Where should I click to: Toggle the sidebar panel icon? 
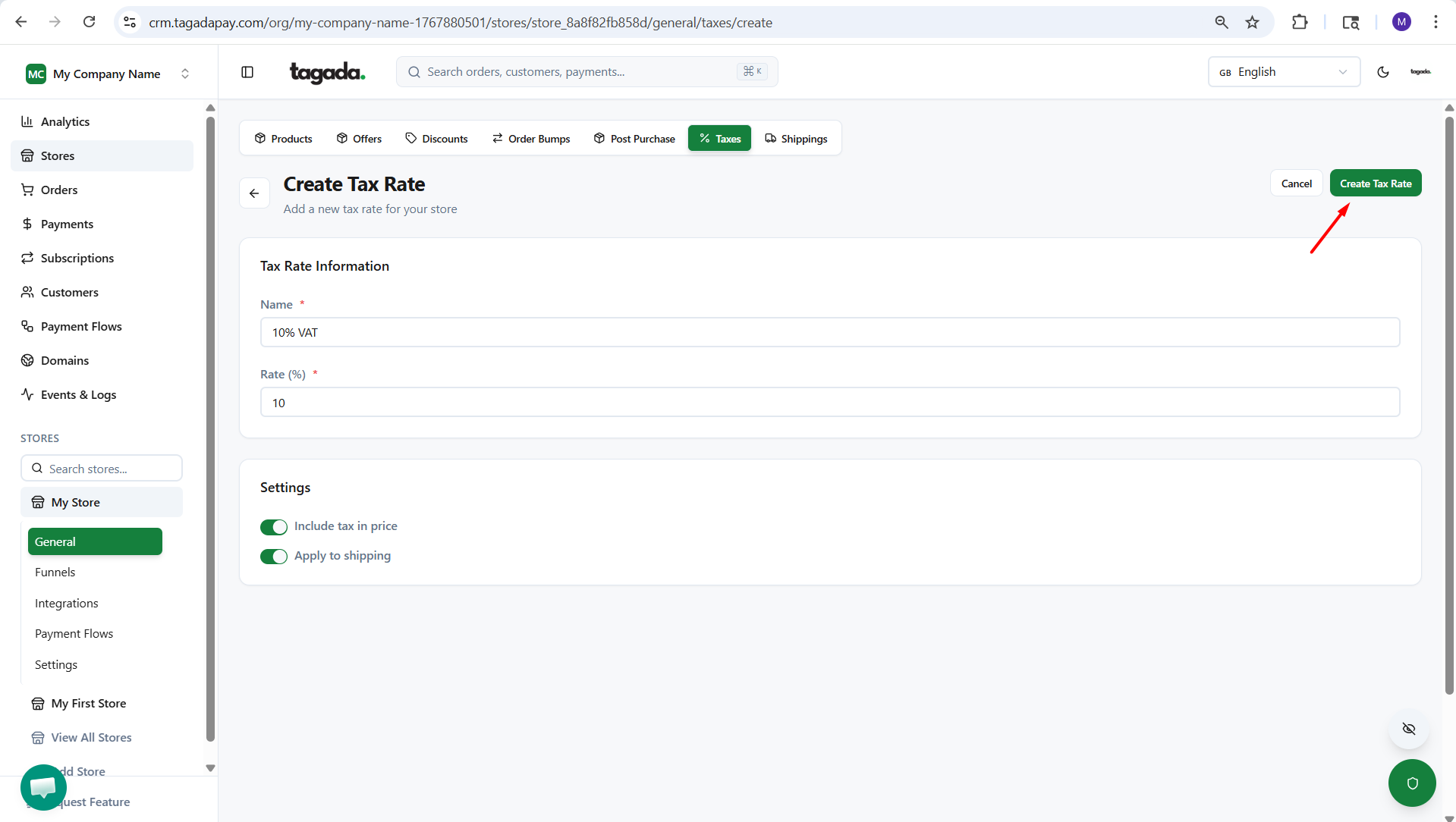click(247, 72)
